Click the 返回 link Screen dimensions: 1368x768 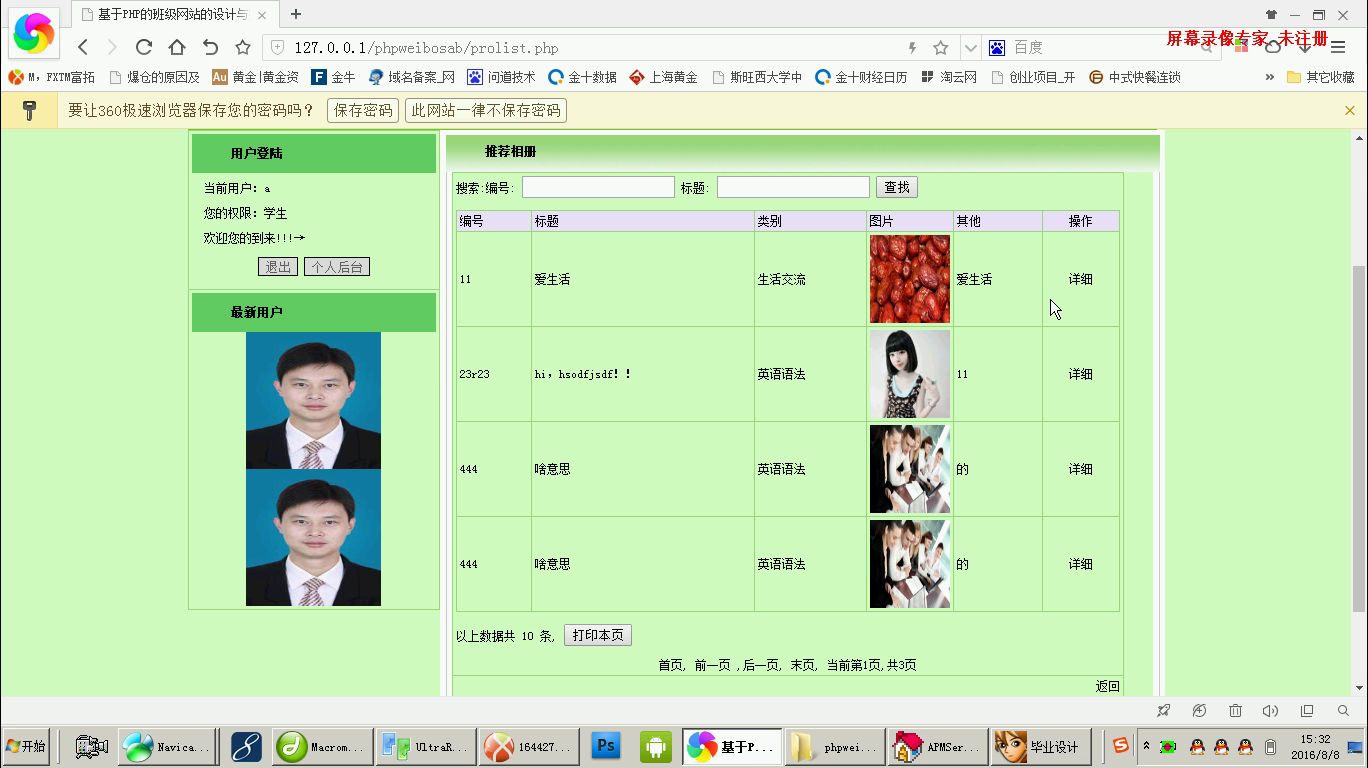(x=1107, y=686)
